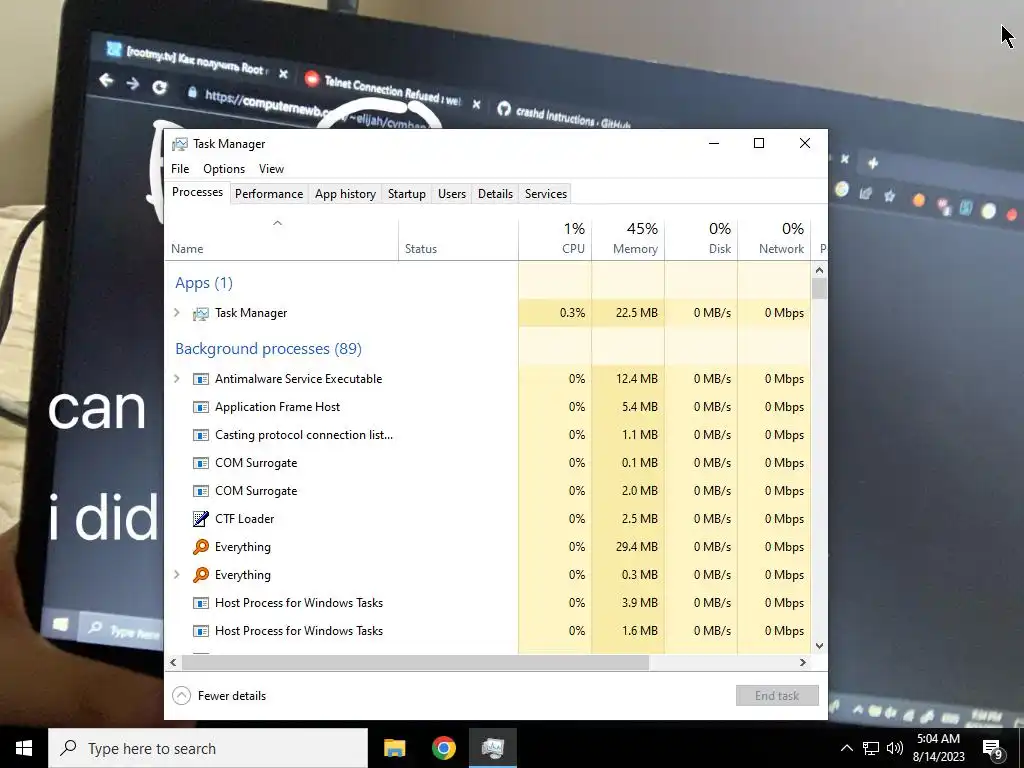Click Task Manager taskbar icon
Screen dimensions: 1024x768
pos(492,748)
